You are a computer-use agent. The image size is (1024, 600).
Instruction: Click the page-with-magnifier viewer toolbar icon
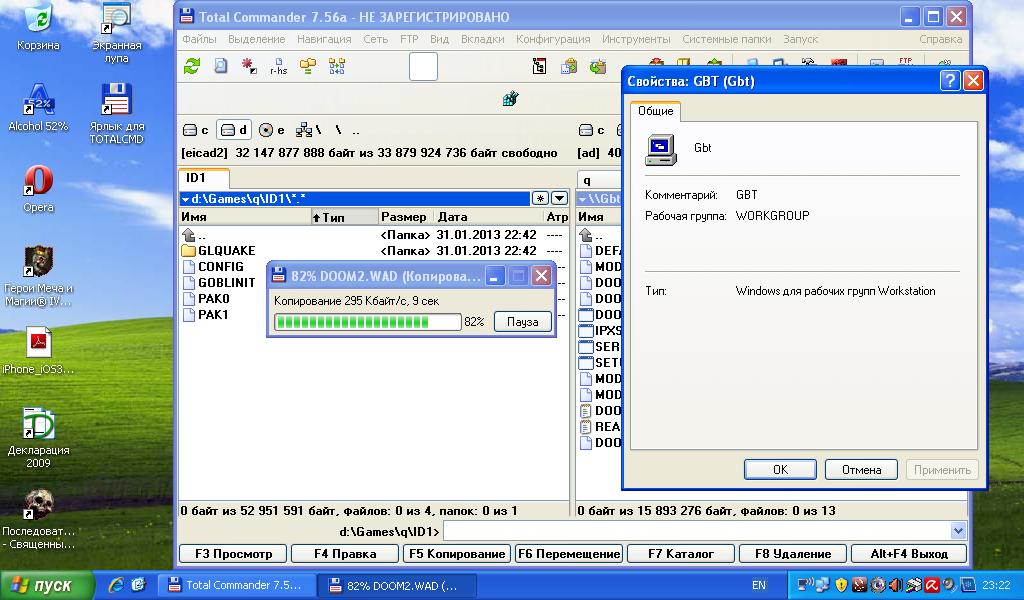click(x=221, y=66)
